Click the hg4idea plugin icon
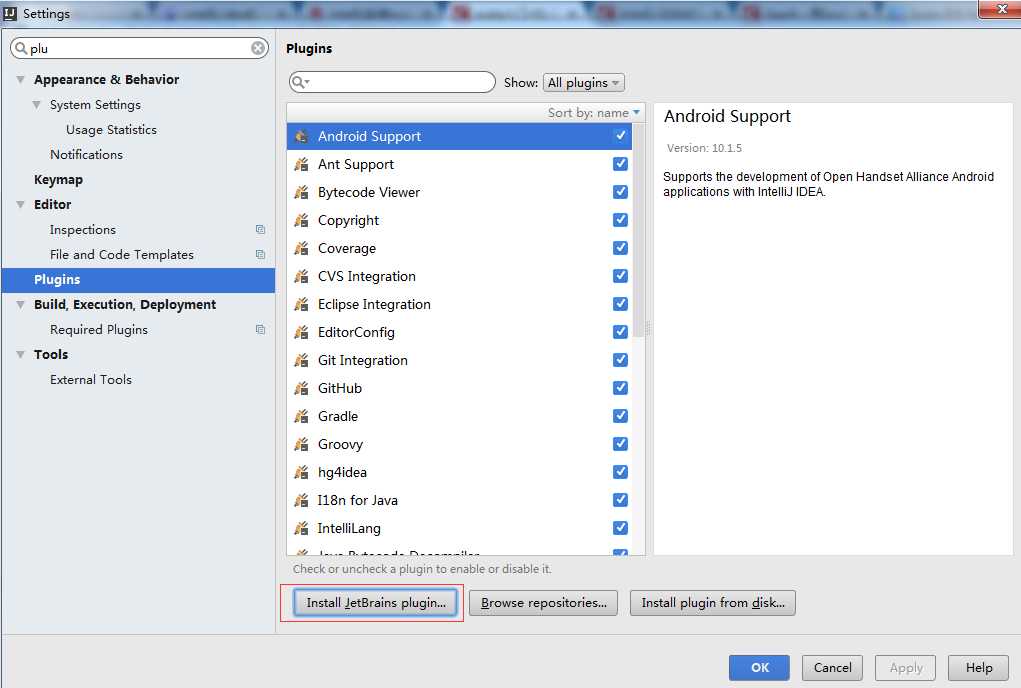The image size is (1021, 688). coord(301,472)
